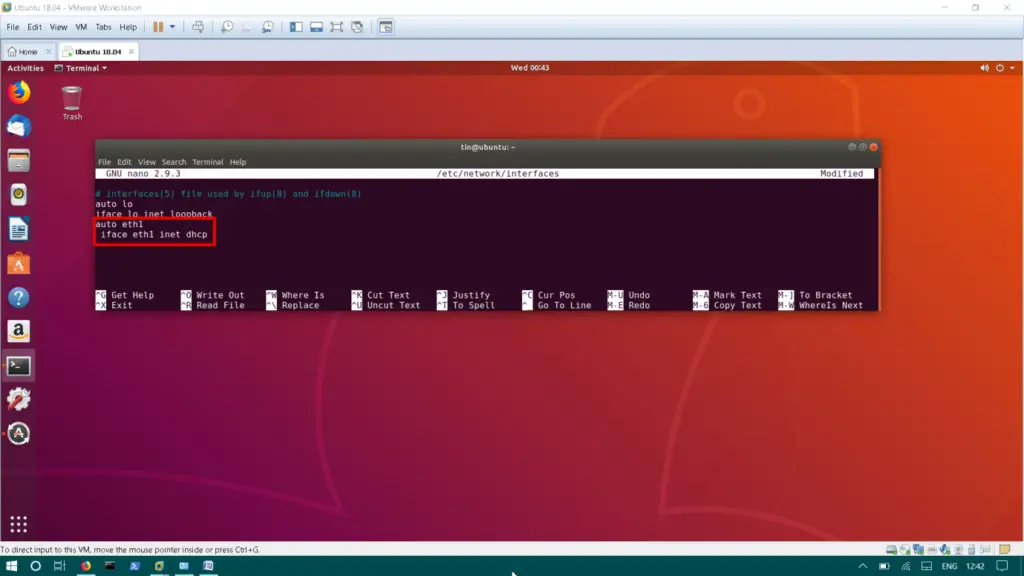Toggle Unity mode in the toolbar
The width and height of the screenshot is (1024, 576).
coord(356,27)
